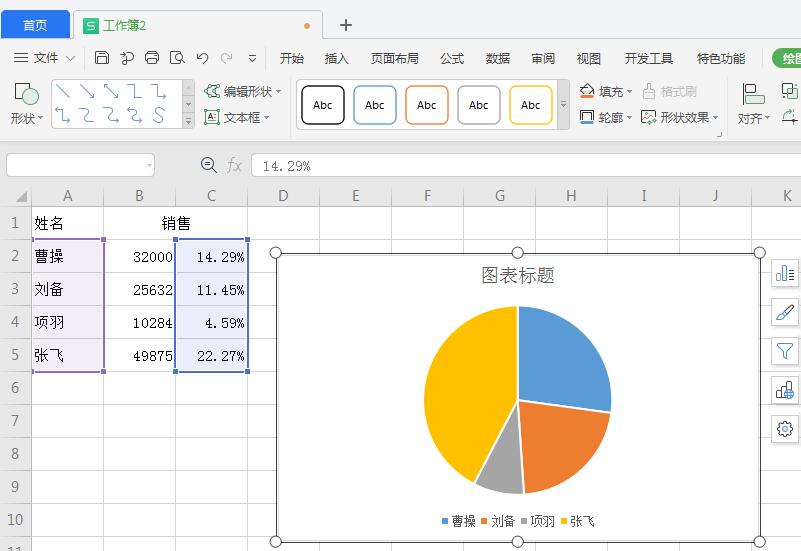Undo the last action
801x551 pixels.
point(202,58)
